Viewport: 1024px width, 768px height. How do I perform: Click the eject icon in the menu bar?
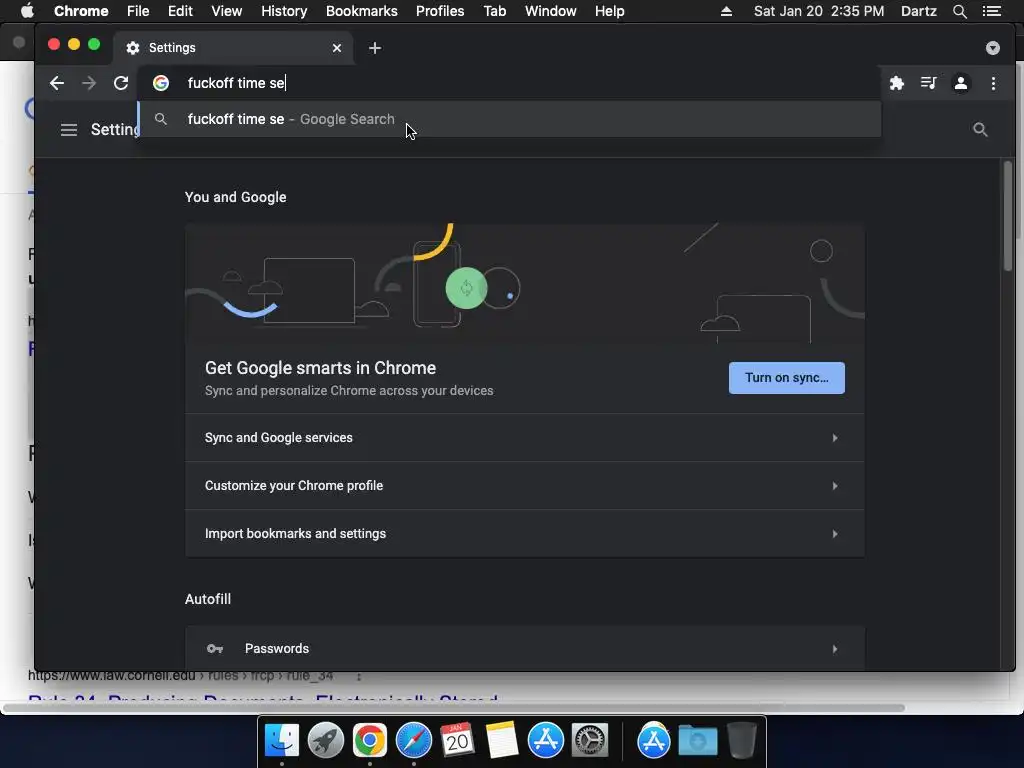(x=726, y=11)
